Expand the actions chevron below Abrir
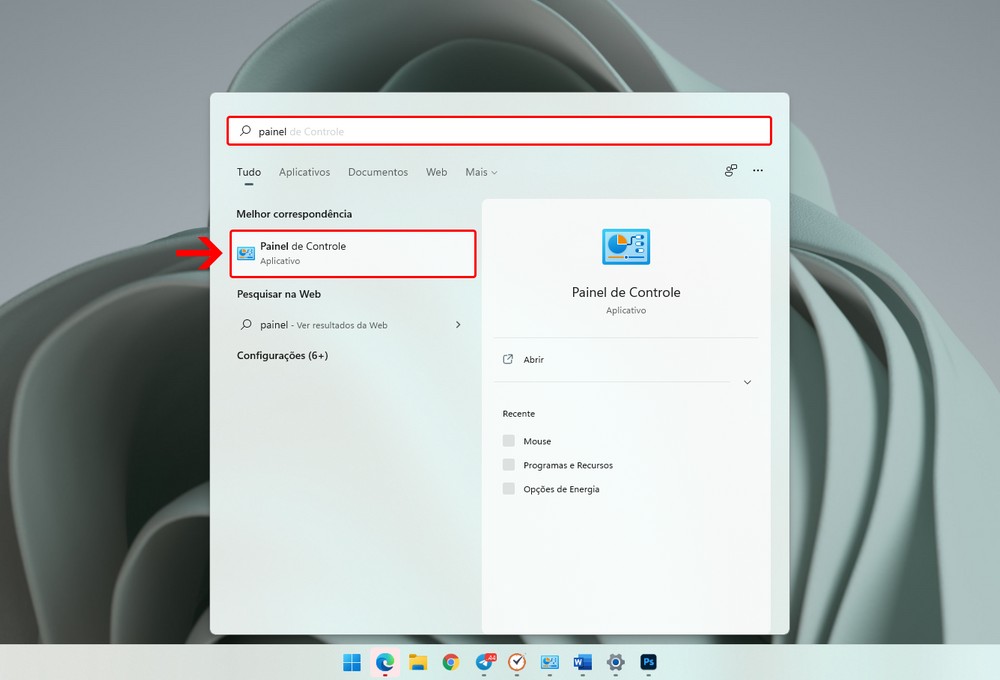This screenshot has width=1000, height=680. pyautogui.click(x=747, y=382)
